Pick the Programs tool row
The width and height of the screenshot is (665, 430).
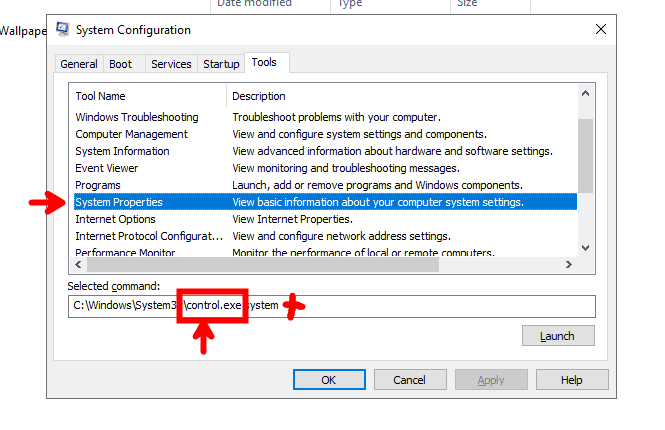pyautogui.click(x=98, y=185)
